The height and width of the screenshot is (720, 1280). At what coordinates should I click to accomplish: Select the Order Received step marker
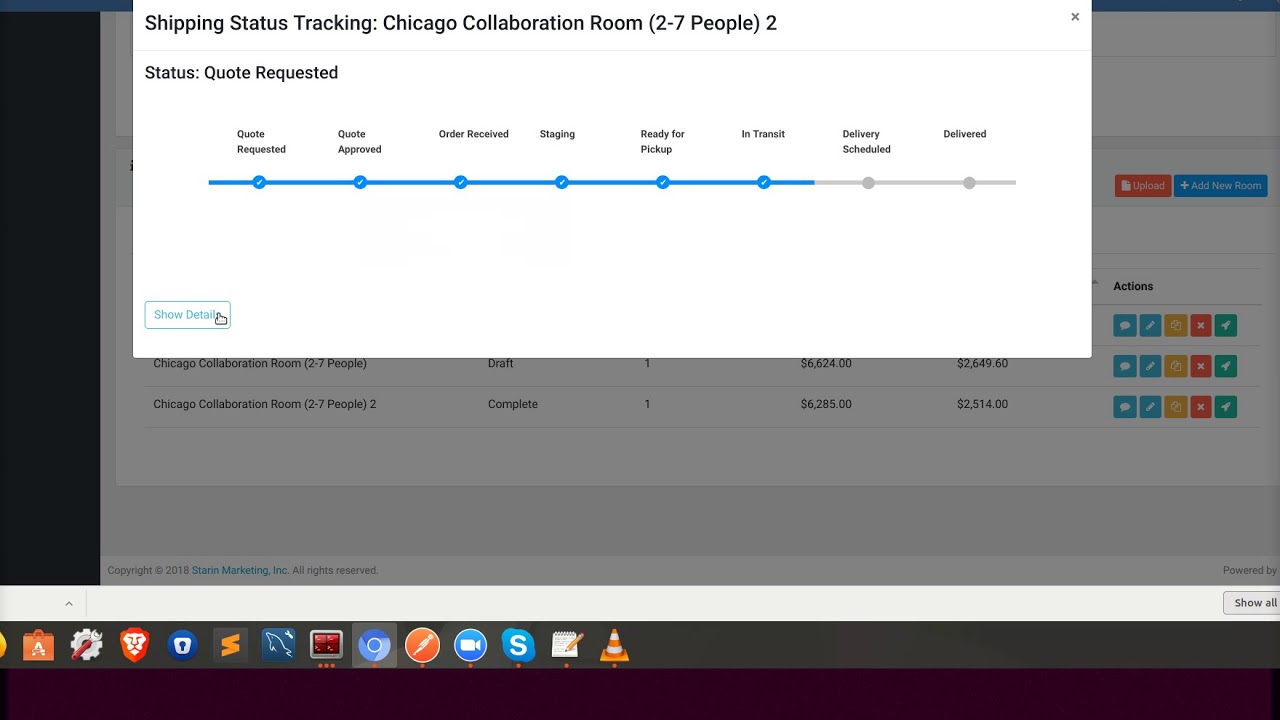[461, 182]
